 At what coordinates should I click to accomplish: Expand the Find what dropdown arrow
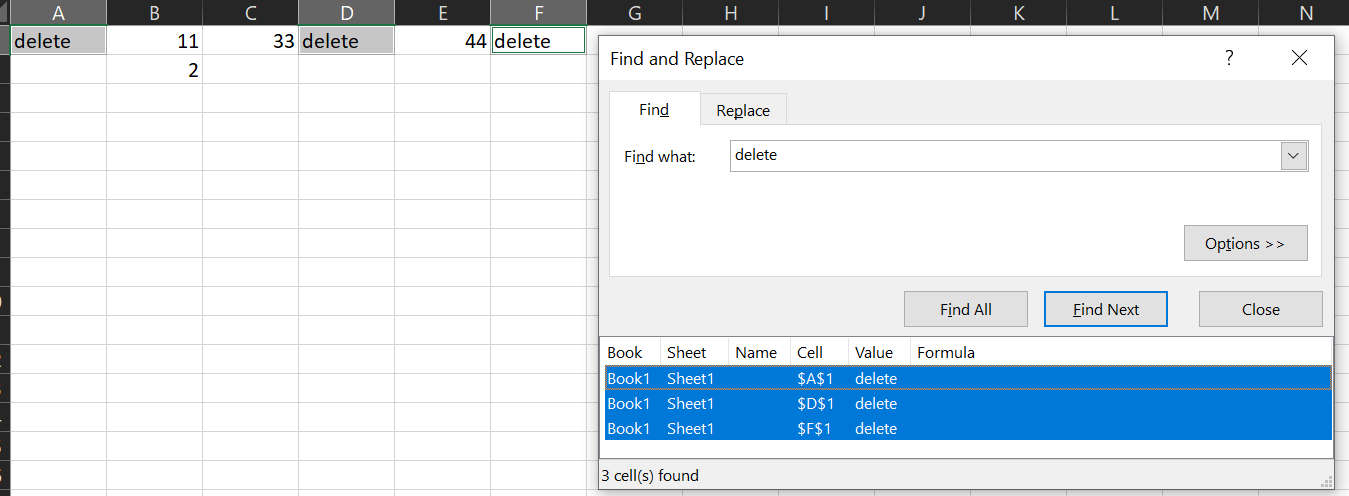(x=1294, y=156)
